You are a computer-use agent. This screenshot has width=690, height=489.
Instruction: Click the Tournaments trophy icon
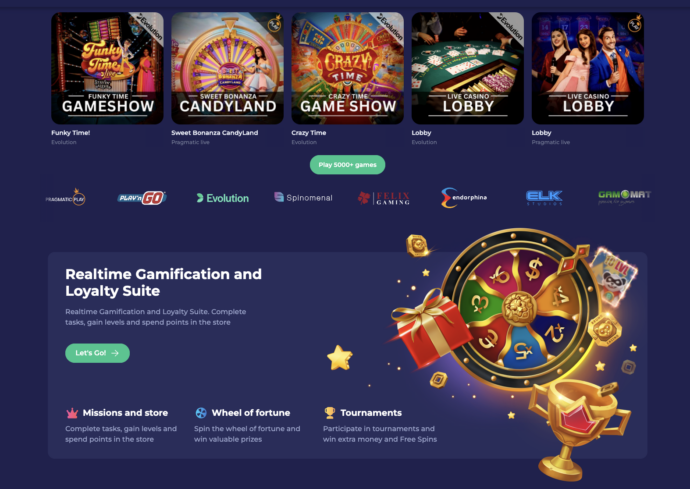pyautogui.click(x=330, y=412)
